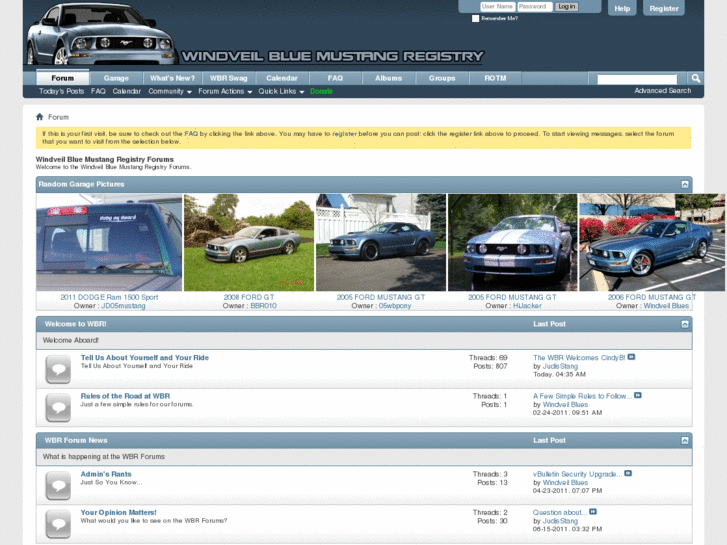View owner BBR010 profile
The image size is (727, 545).
click(263, 306)
